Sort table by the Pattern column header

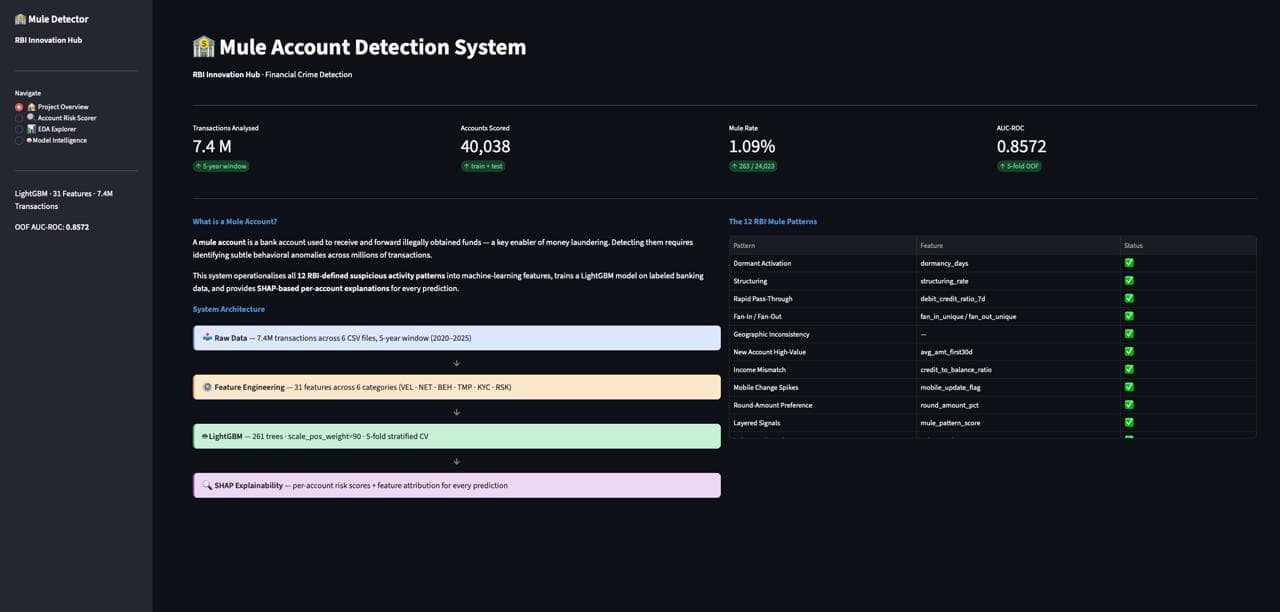823,245
